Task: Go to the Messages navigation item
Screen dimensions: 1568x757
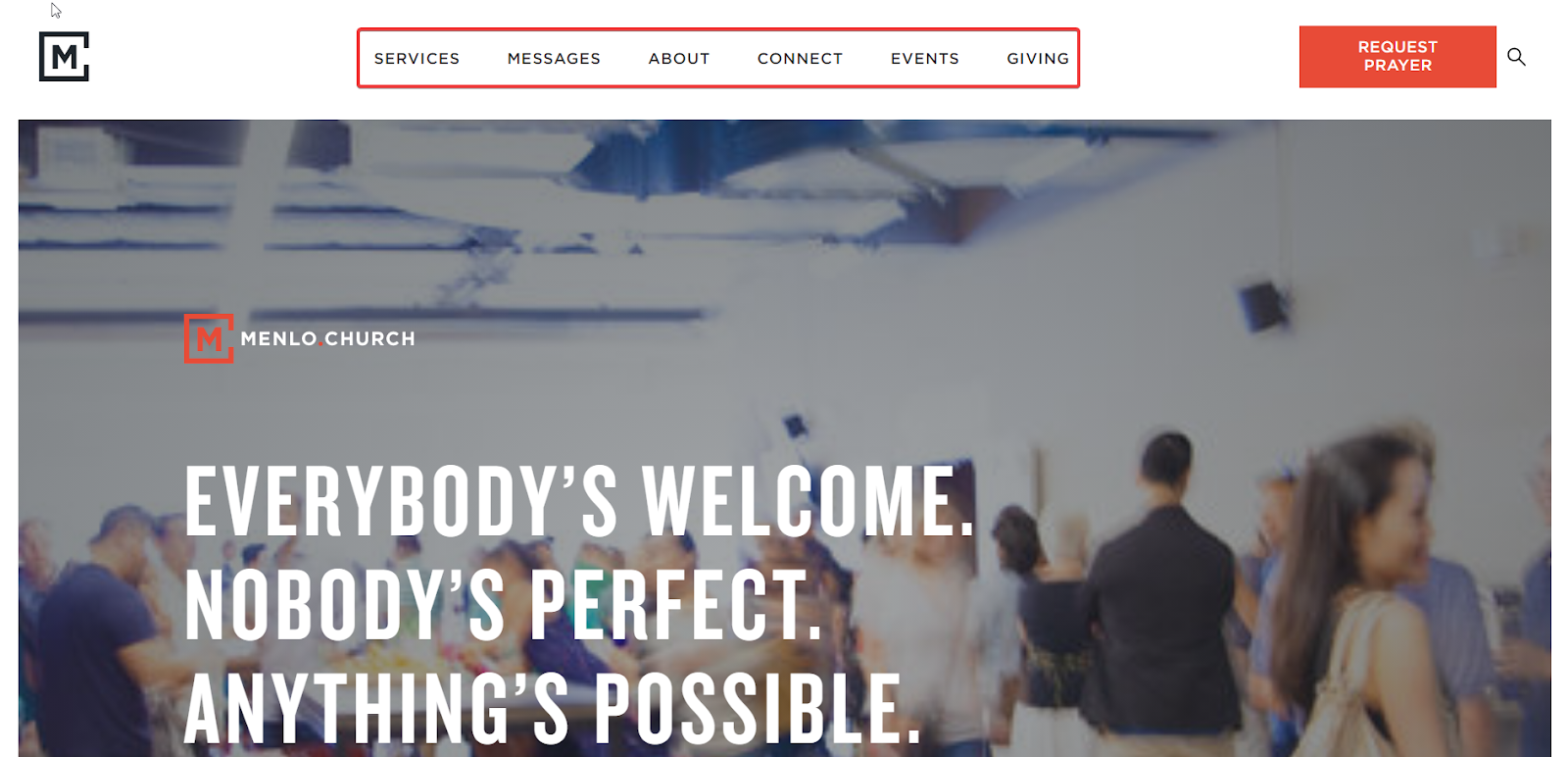Action: pos(554,59)
